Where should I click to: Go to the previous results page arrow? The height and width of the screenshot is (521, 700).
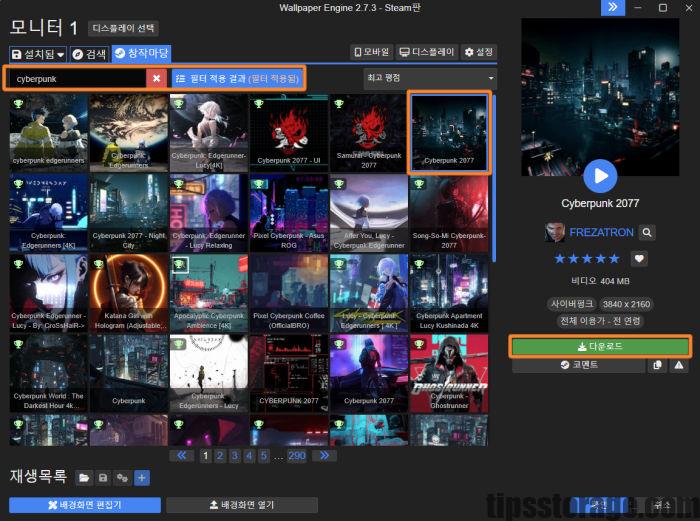[182, 455]
